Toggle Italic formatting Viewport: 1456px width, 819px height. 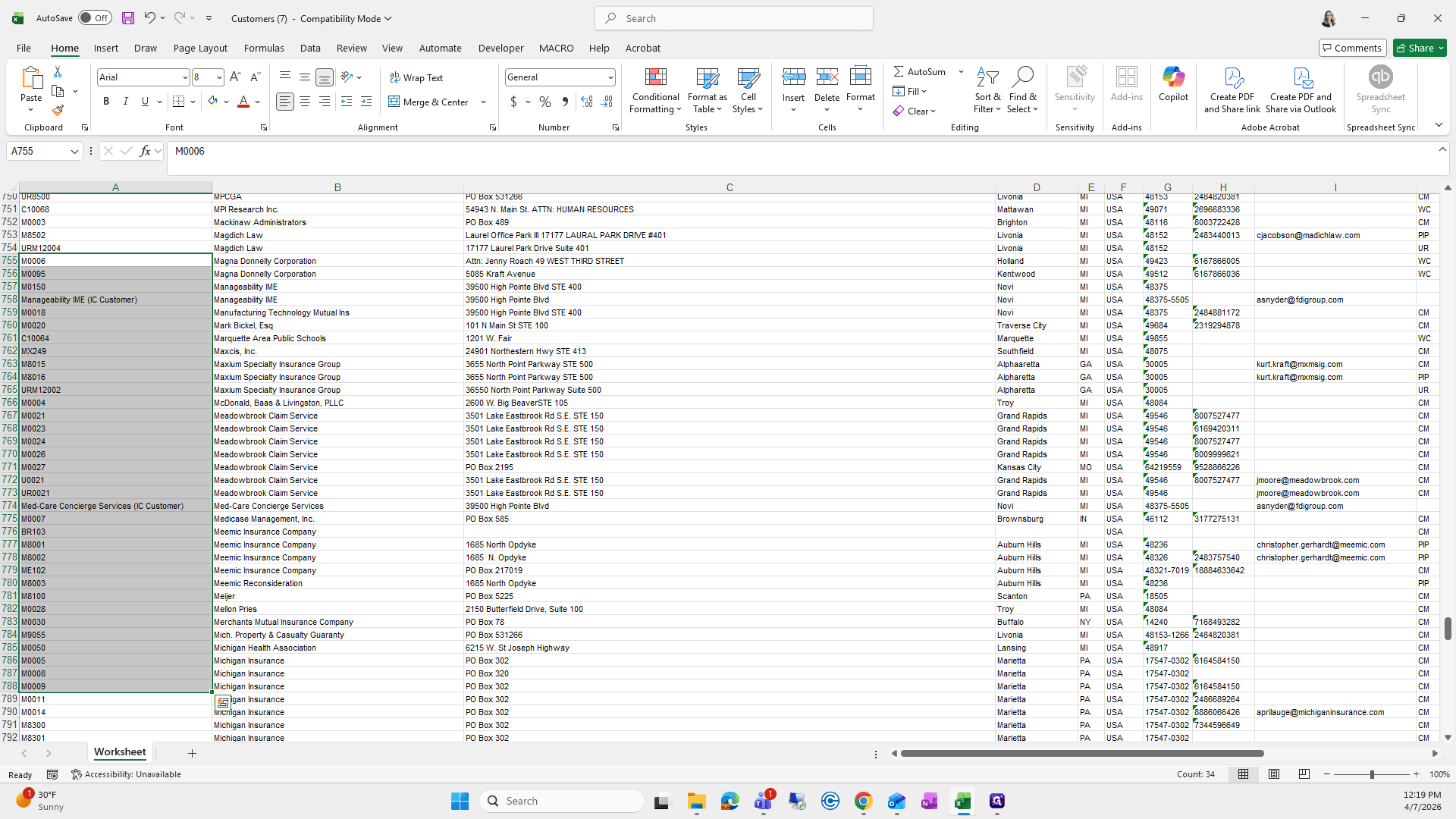126,102
